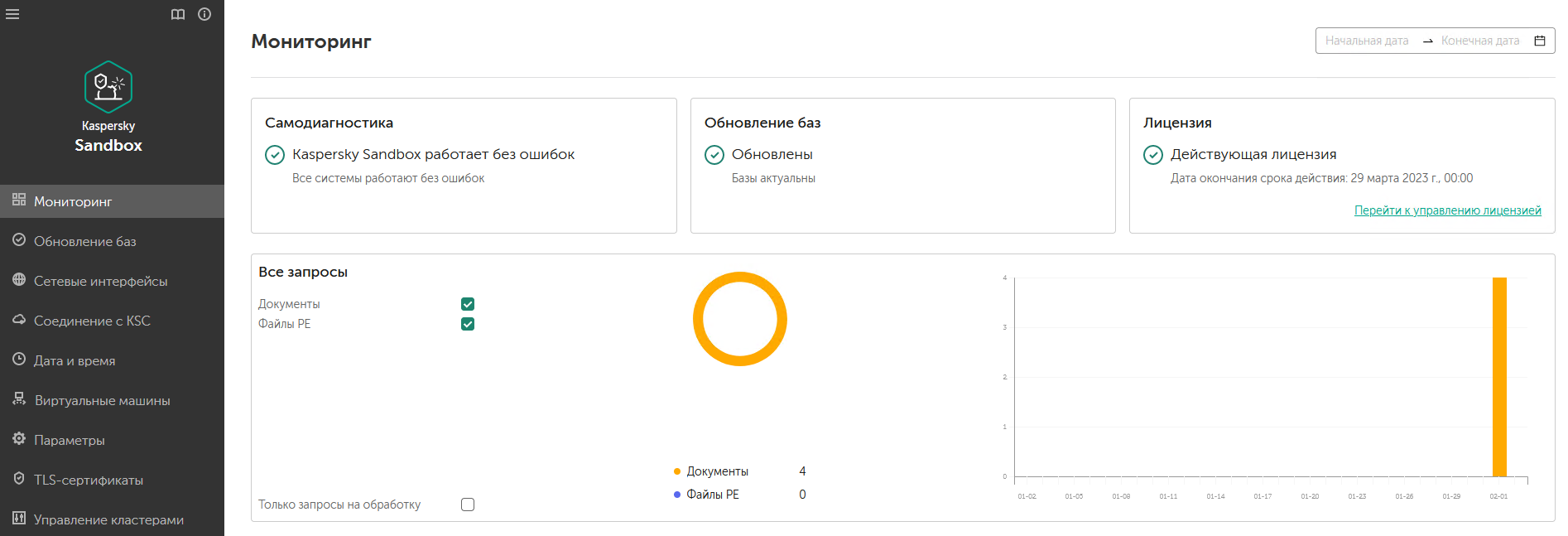Image resolution: width=1568 pixels, height=536 pixels.
Task: Uncheck the Файлы PE checkbox
Action: coord(468,324)
